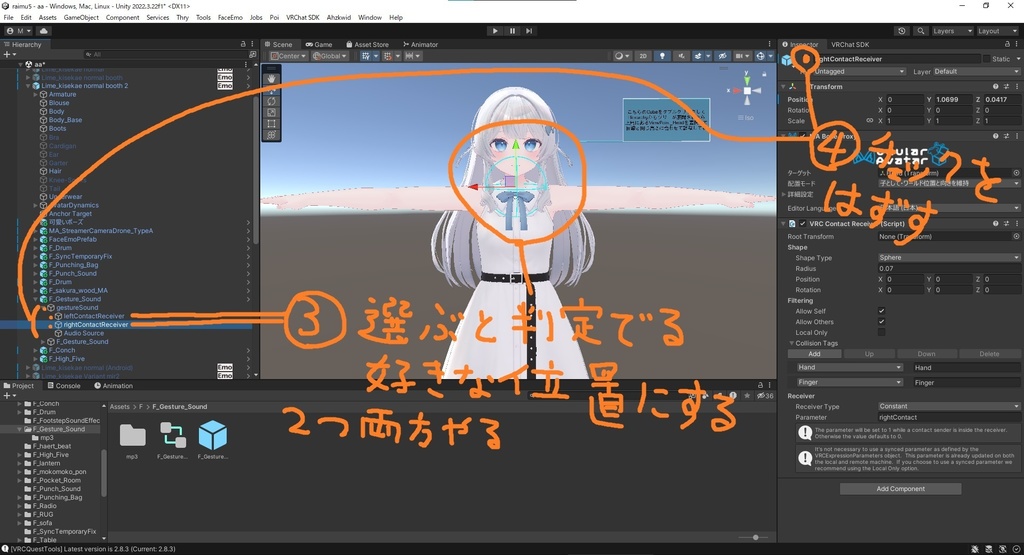The width and height of the screenshot is (1024, 555).
Task: Switch to the Console tab
Action: [64, 386]
